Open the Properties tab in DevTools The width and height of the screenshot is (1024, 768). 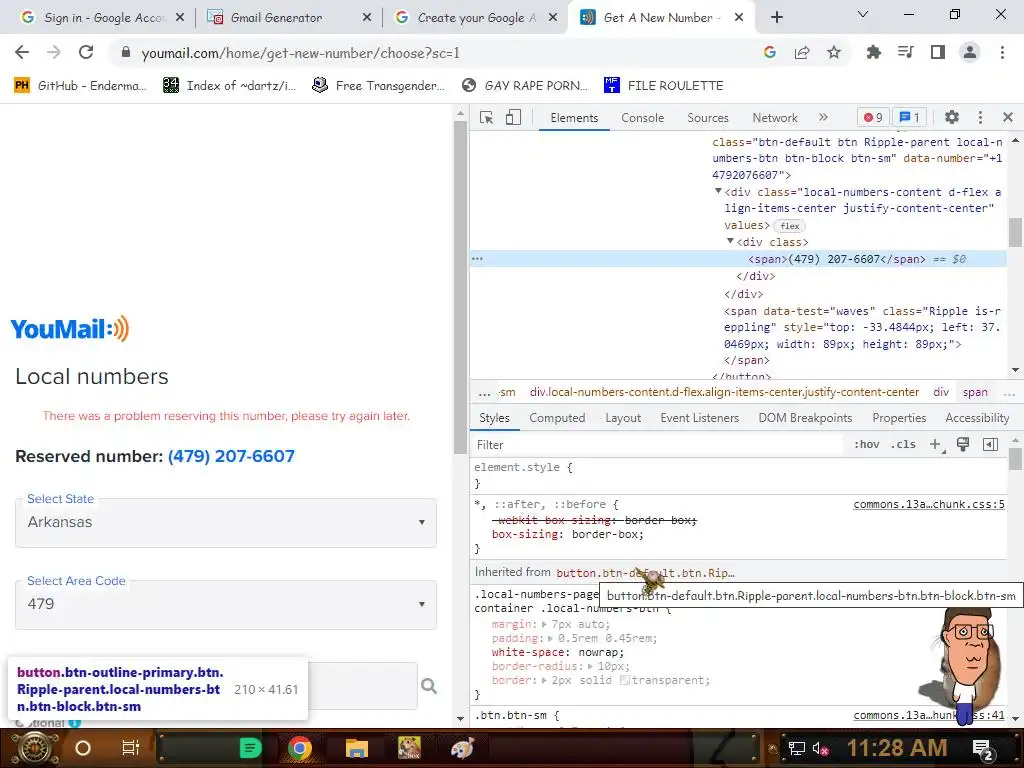click(899, 418)
